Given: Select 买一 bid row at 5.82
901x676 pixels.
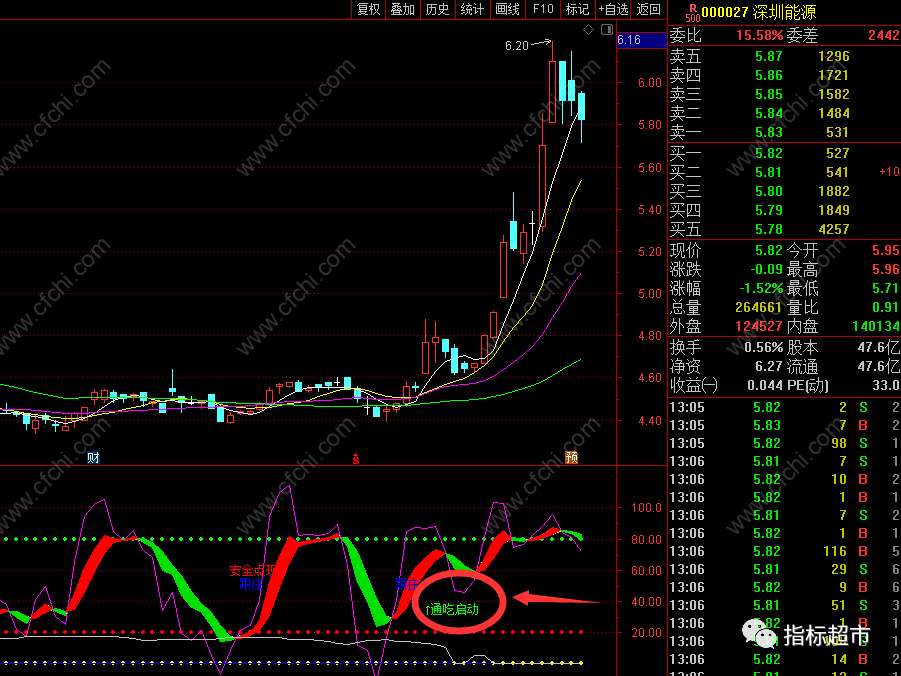Looking at the screenshot, I should coord(784,153).
